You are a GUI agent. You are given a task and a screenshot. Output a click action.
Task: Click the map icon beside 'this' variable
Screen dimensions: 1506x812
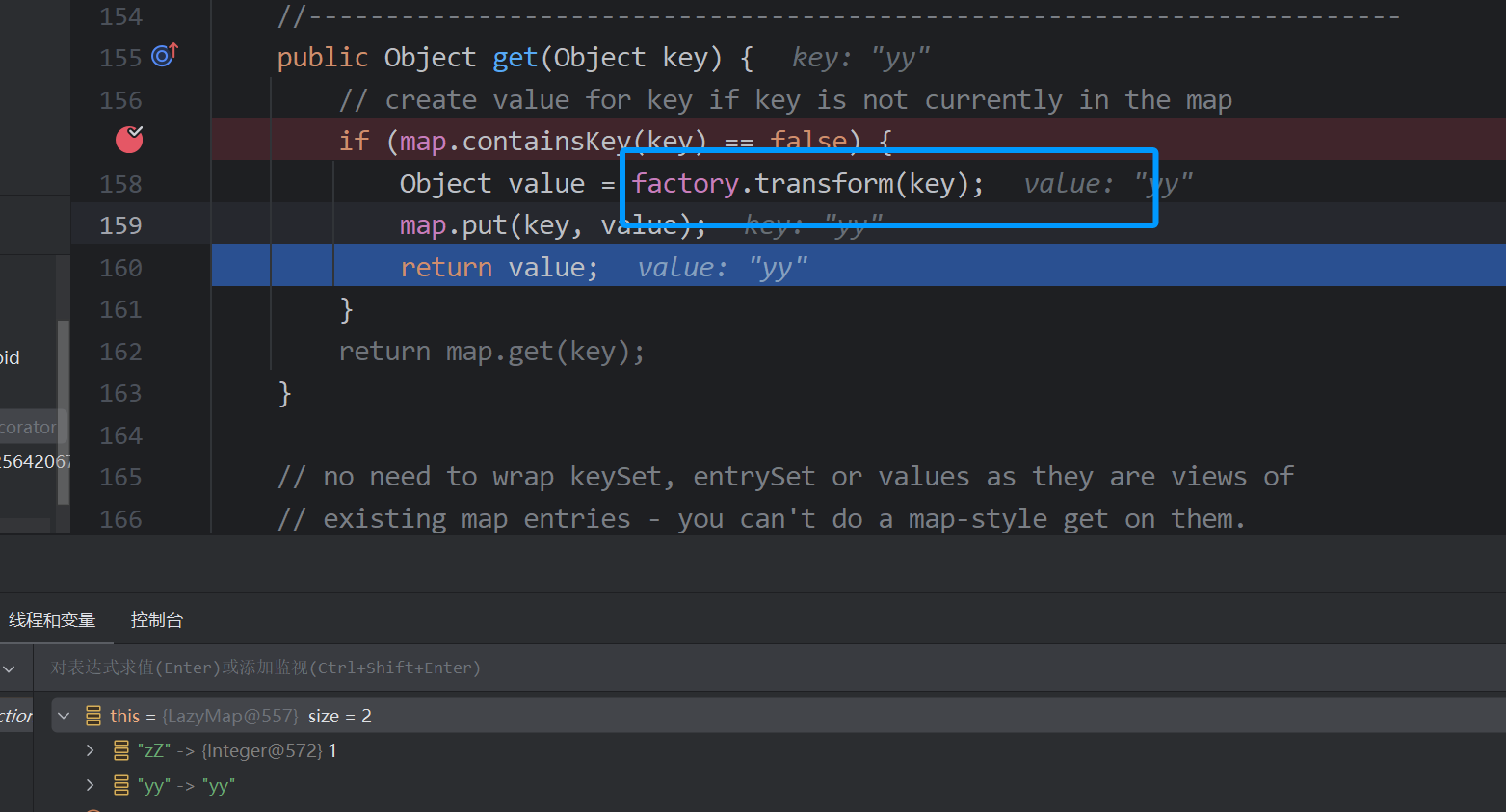point(93,716)
